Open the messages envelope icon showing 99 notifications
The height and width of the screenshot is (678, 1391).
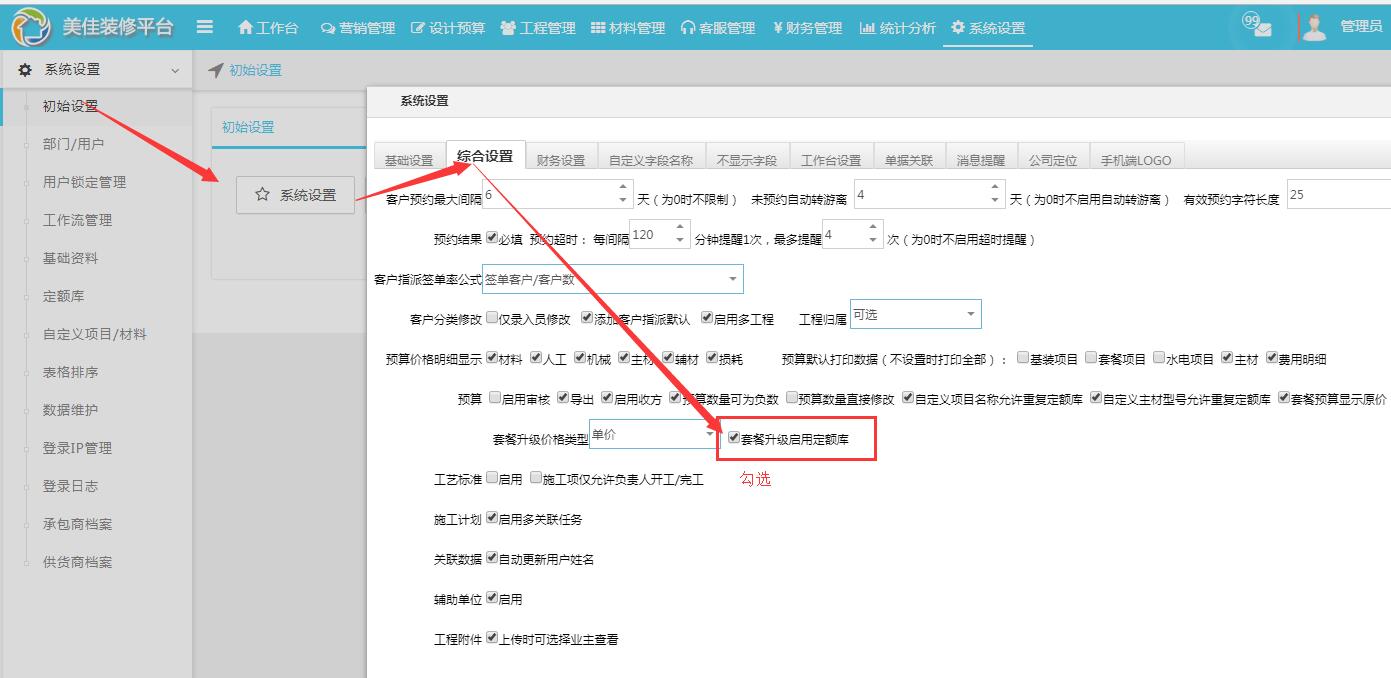(1257, 27)
